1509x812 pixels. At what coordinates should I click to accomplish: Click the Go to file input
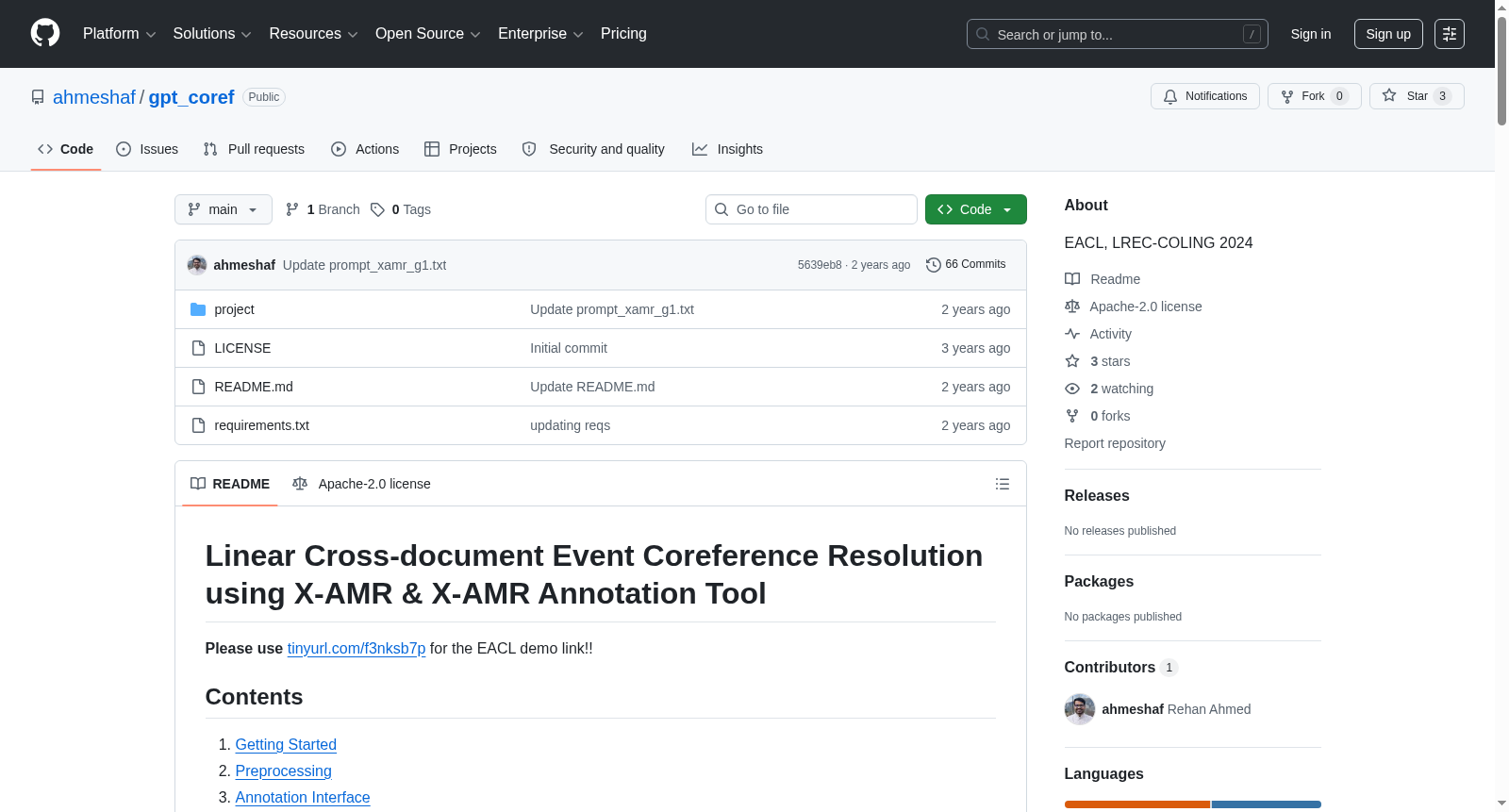pyautogui.click(x=811, y=209)
